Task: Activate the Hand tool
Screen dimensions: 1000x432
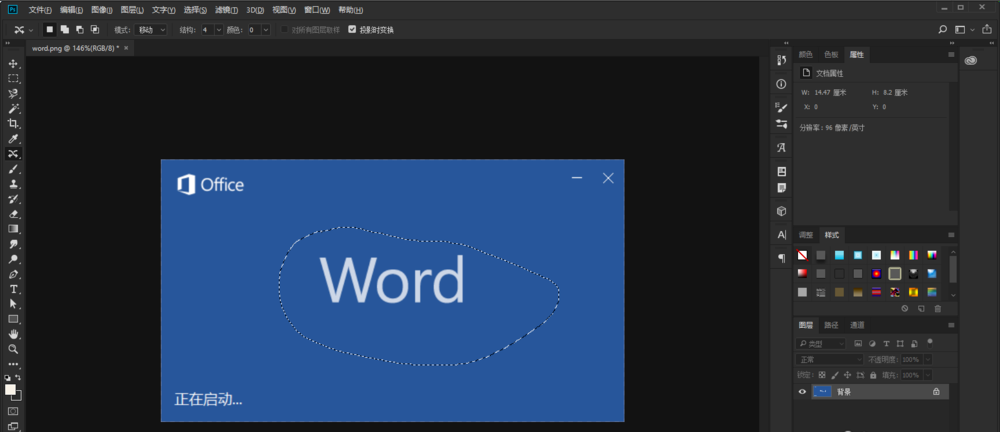Action: (14, 333)
